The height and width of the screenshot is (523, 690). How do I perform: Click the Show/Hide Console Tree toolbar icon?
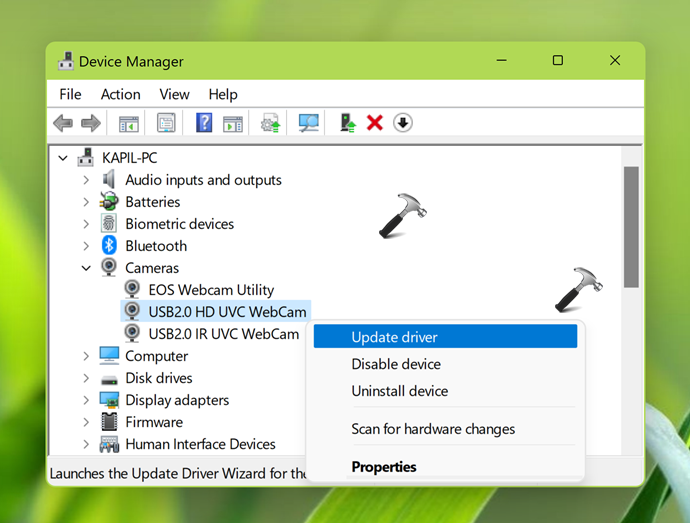[128, 123]
